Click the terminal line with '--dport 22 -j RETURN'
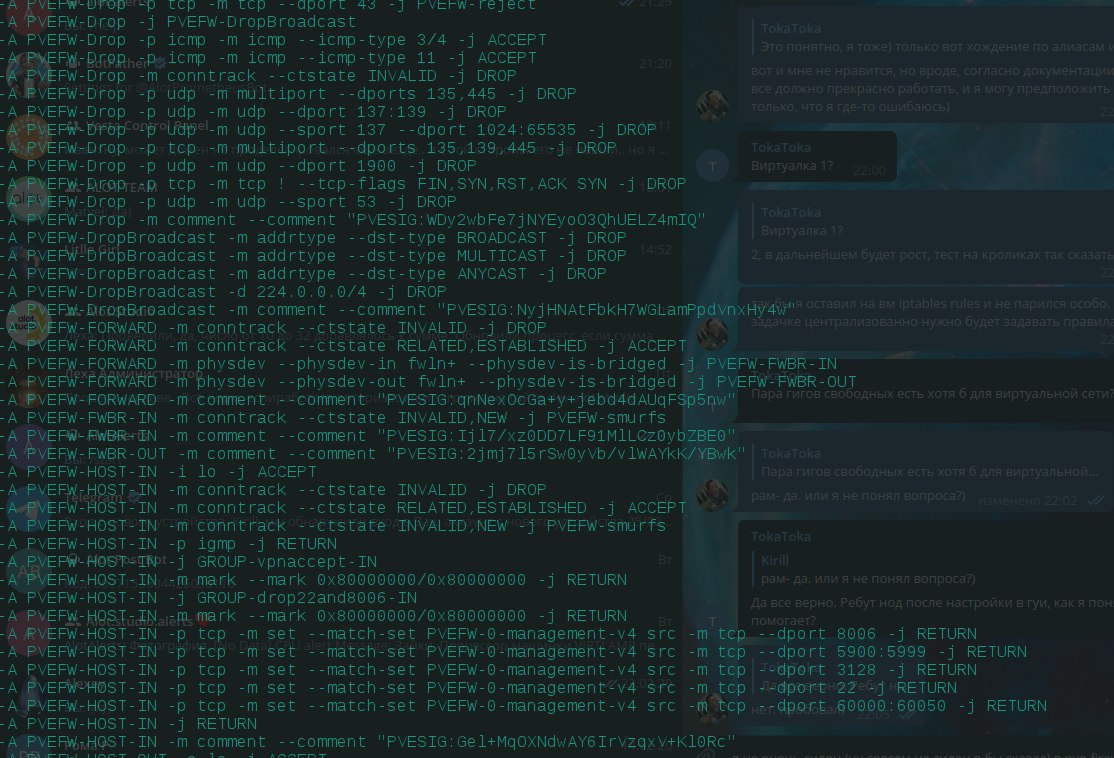Image resolution: width=1114 pixels, height=758 pixels. tap(478, 688)
